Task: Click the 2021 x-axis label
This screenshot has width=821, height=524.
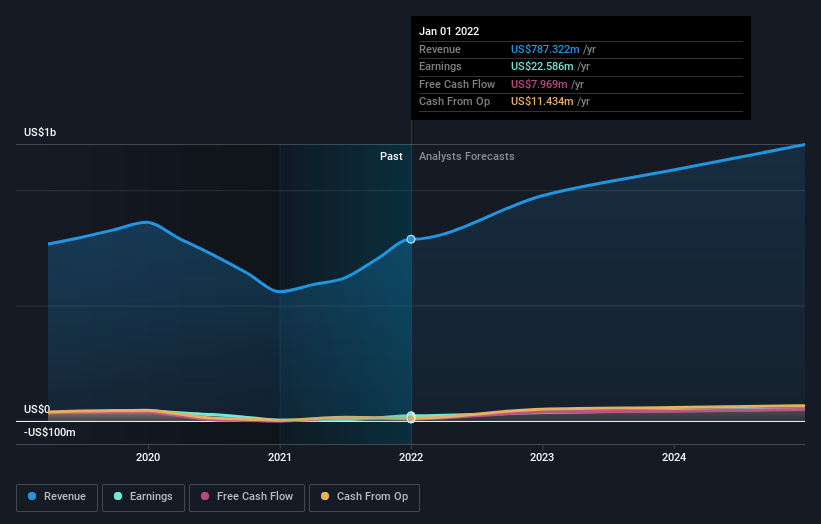Action: pyautogui.click(x=280, y=457)
